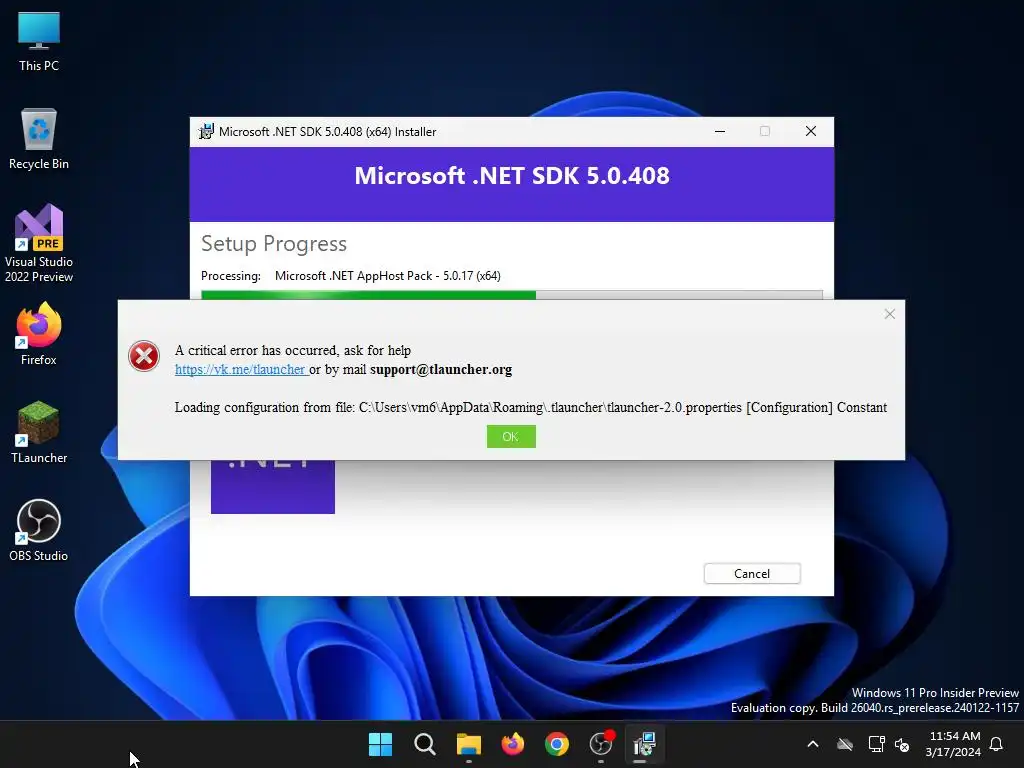1024x768 pixels.
Task: Minimize the .NET SDK Installer window
Action: click(720, 131)
